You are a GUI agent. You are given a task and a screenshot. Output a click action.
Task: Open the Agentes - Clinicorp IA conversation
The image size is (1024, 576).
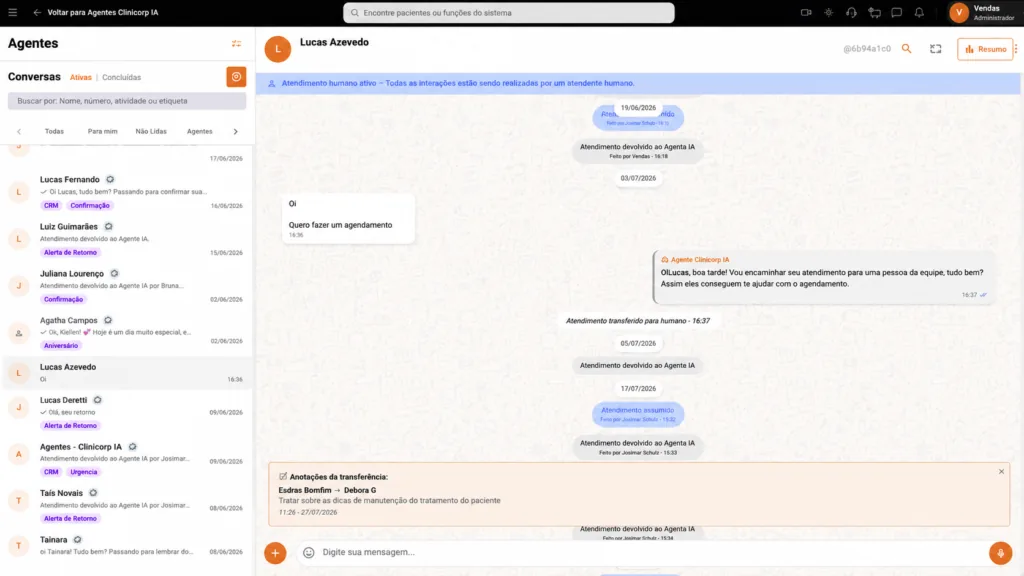(127, 459)
